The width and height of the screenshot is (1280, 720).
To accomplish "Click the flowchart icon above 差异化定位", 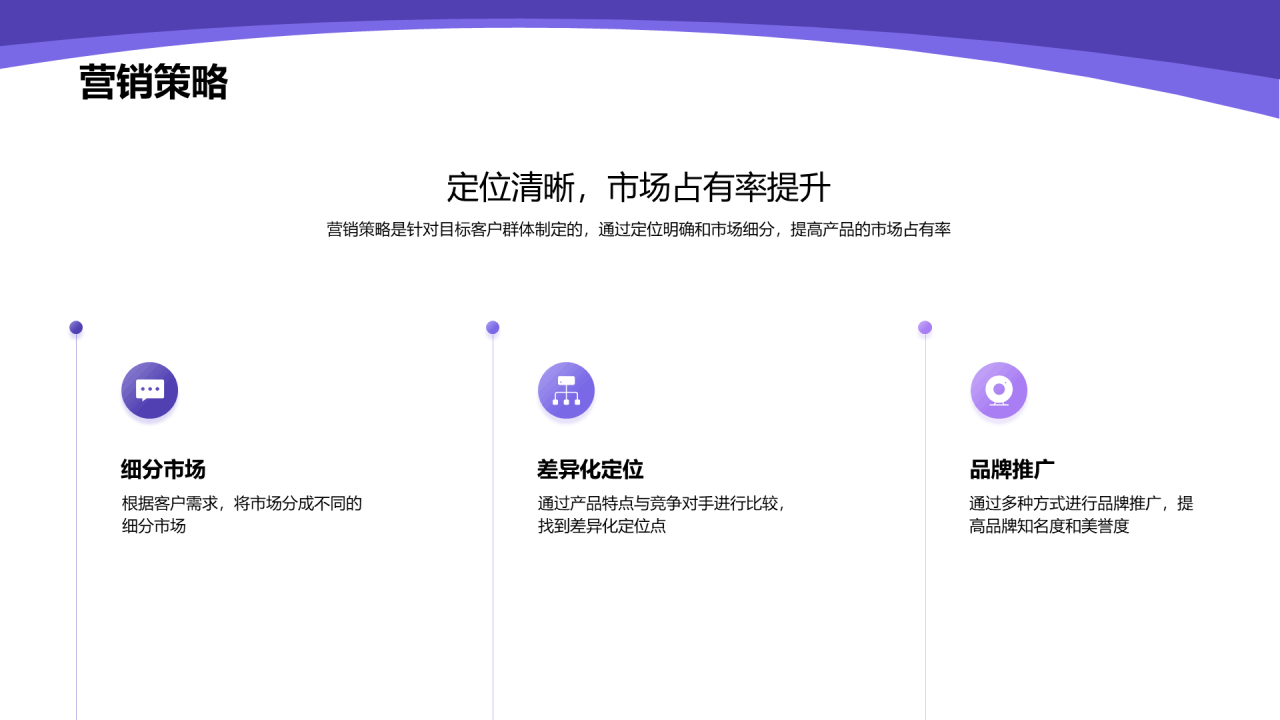I will pyautogui.click(x=566, y=390).
